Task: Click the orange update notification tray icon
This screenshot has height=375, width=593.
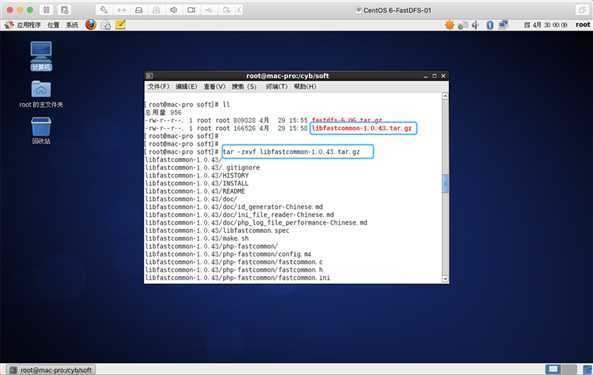Action: (x=449, y=25)
